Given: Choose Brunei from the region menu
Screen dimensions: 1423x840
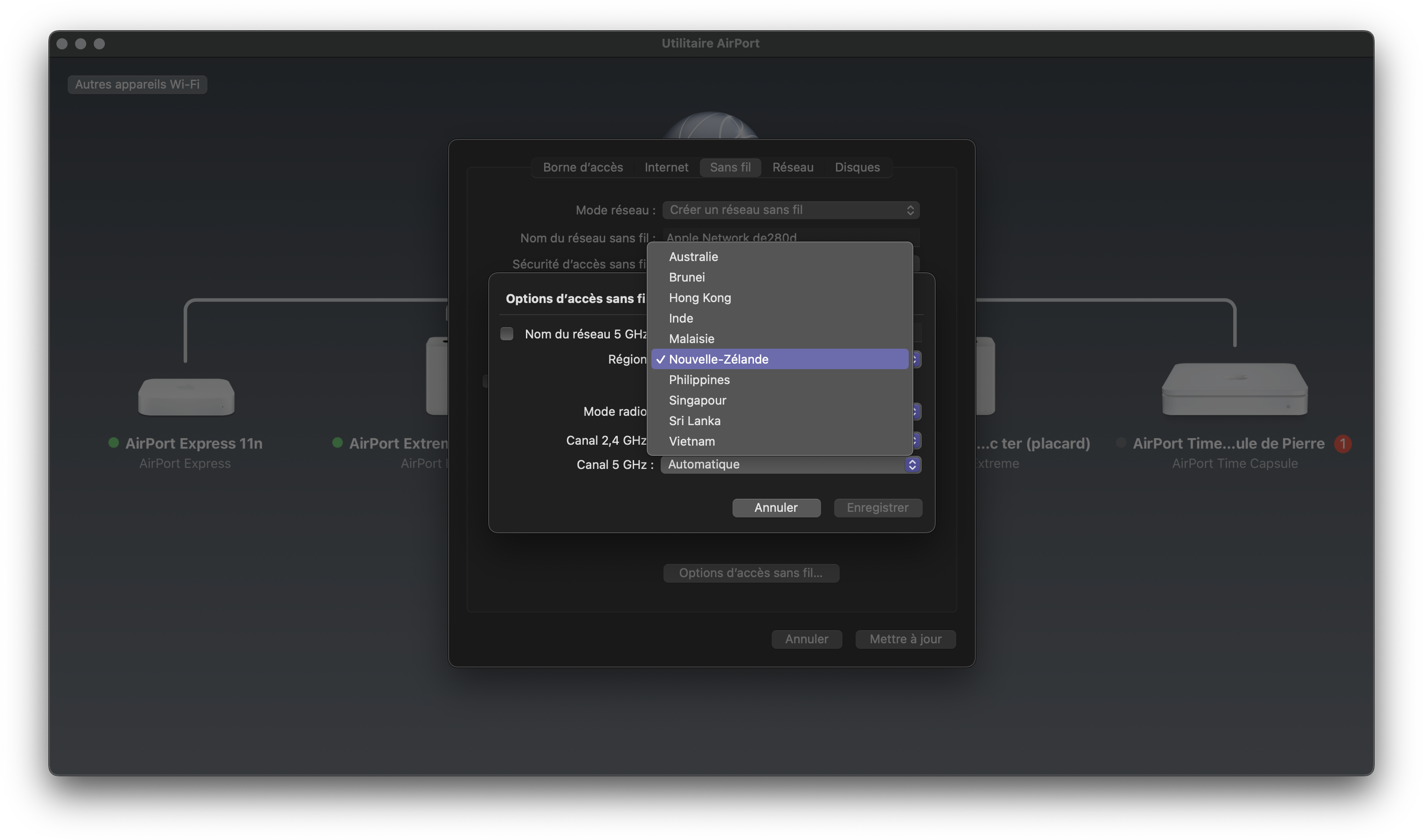Looking at the screenshot, I should point(780,277).
